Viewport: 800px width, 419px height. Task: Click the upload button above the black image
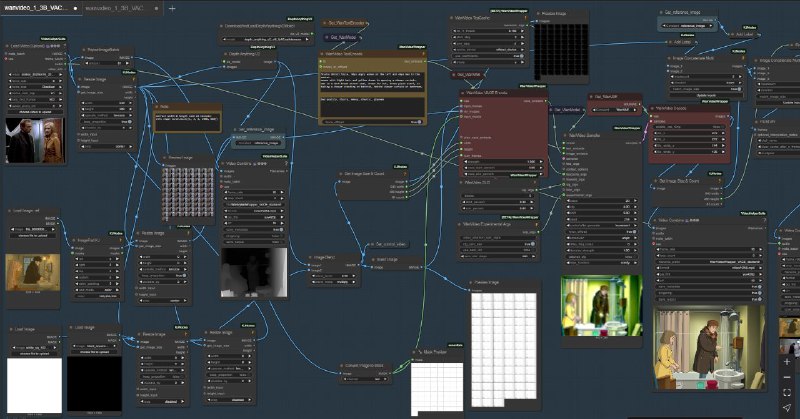(94, 352)
